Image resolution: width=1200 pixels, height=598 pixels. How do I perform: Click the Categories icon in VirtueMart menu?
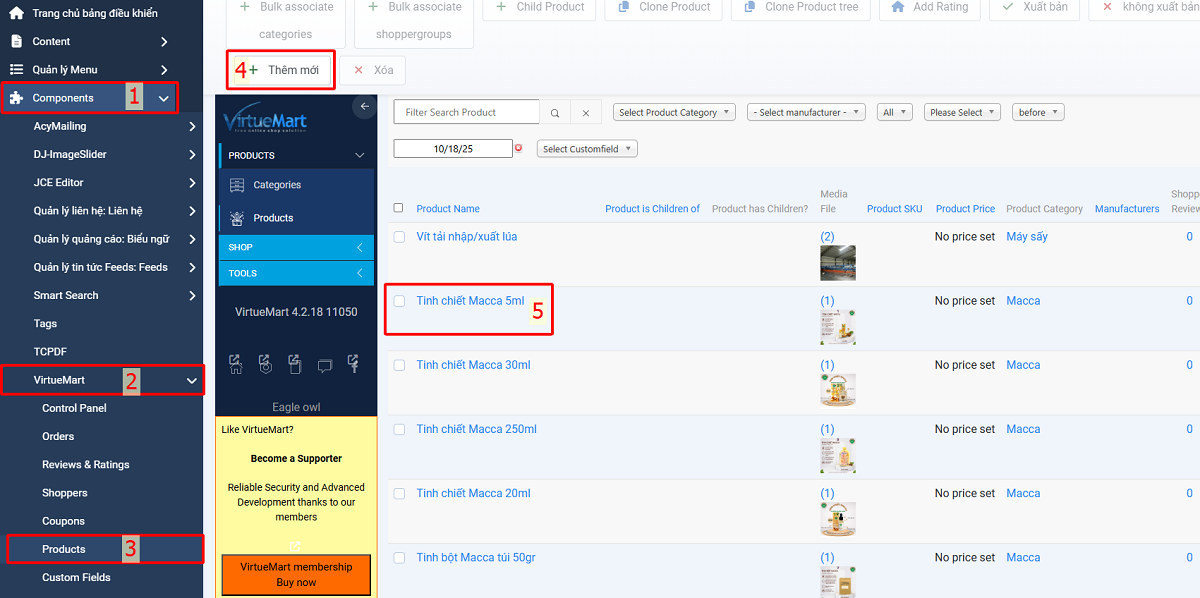click(x=237, y=185)
